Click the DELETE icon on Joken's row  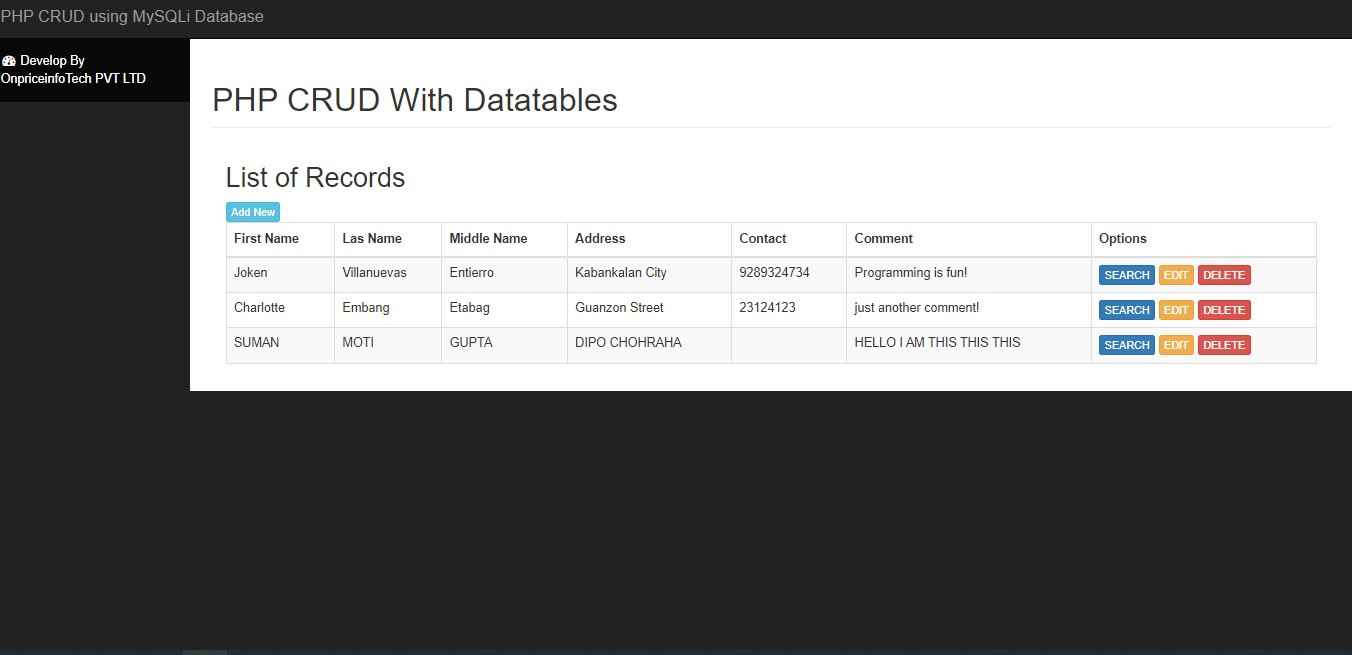click(x=1224, y=274)
